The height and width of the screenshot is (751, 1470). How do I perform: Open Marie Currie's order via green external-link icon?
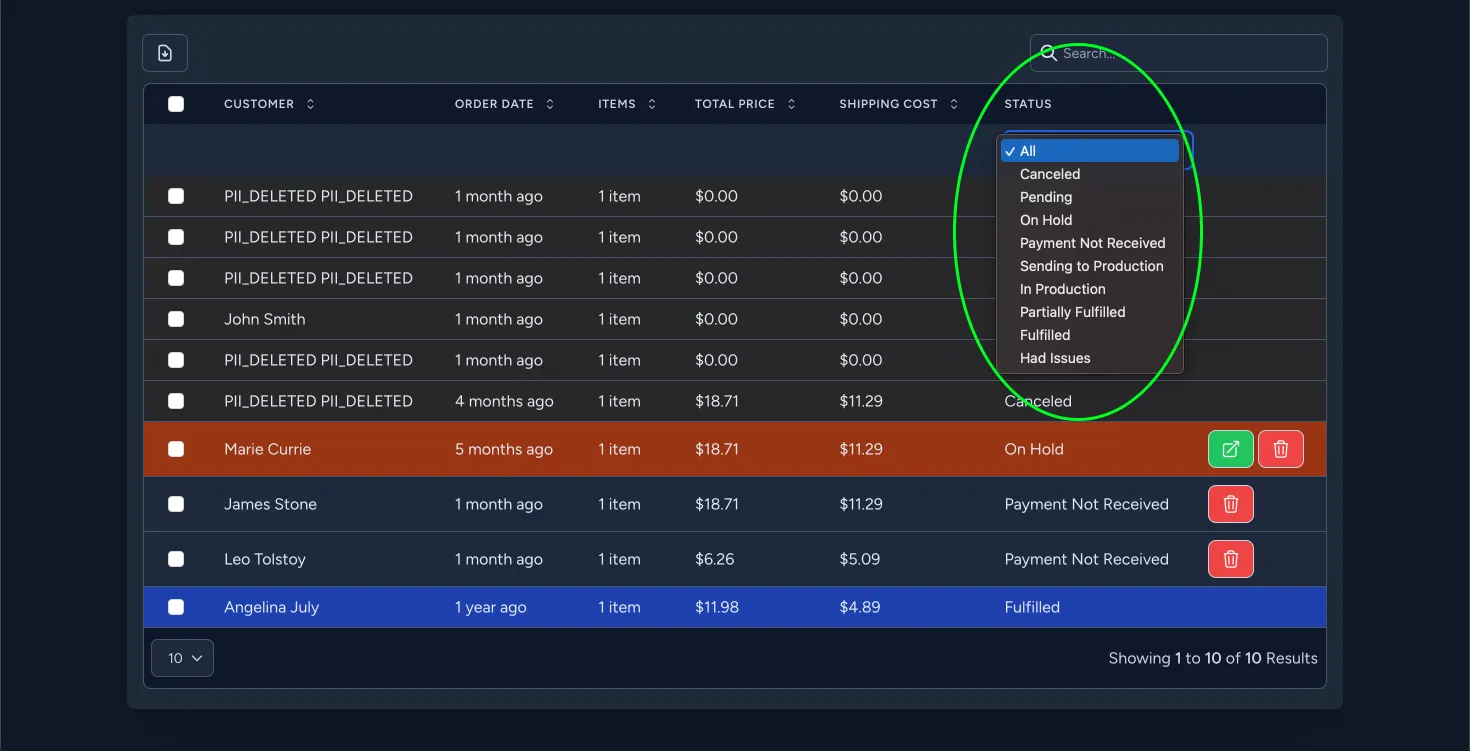pos(1230,449)
